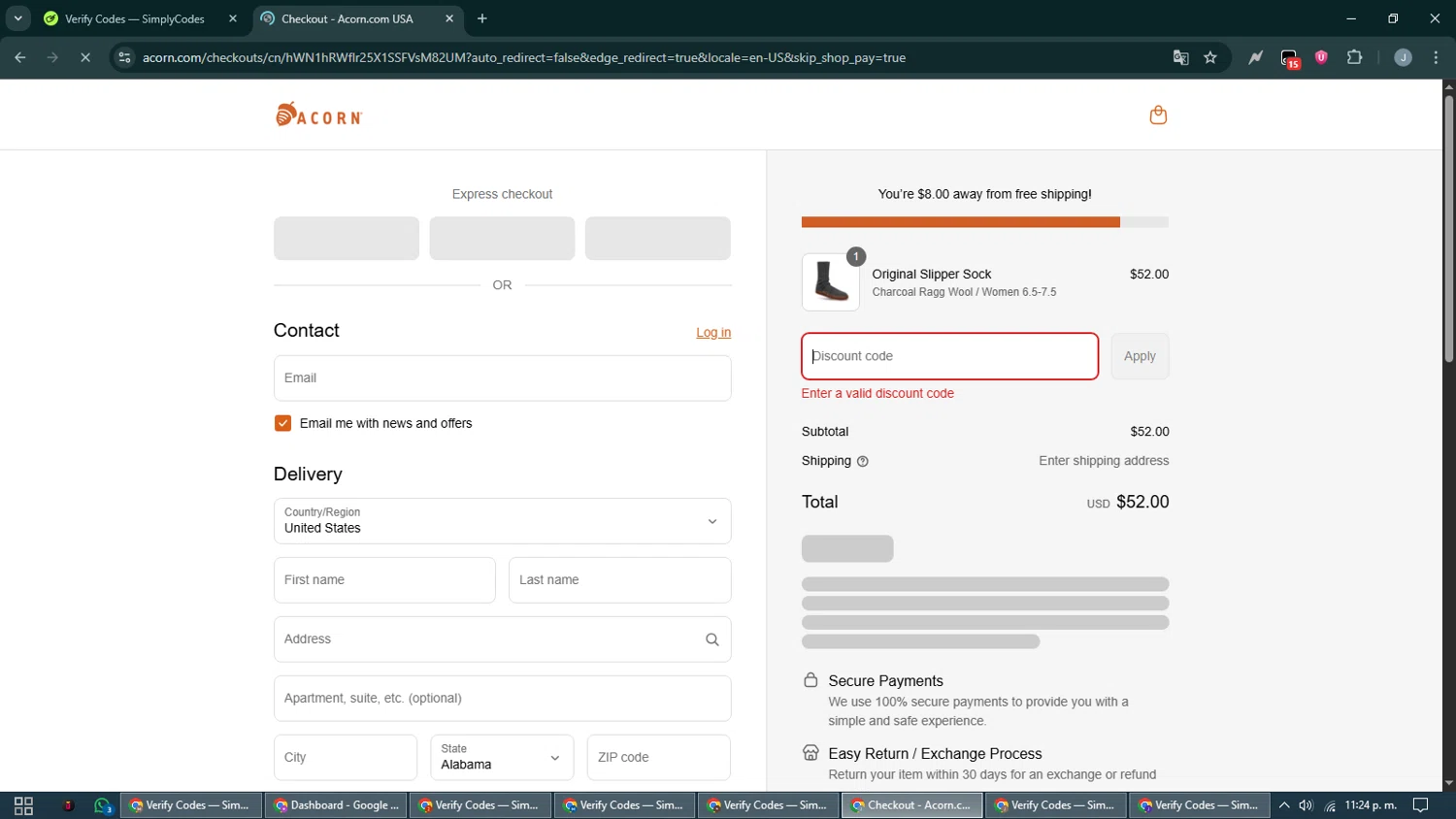Viewport: 1456px width, 819px height.
Task: Click the Apply discount button
Action: tap(1140, 356)
